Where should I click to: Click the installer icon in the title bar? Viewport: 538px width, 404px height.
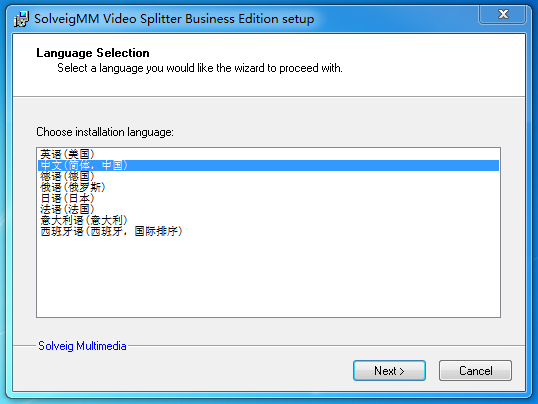[21, 19]
